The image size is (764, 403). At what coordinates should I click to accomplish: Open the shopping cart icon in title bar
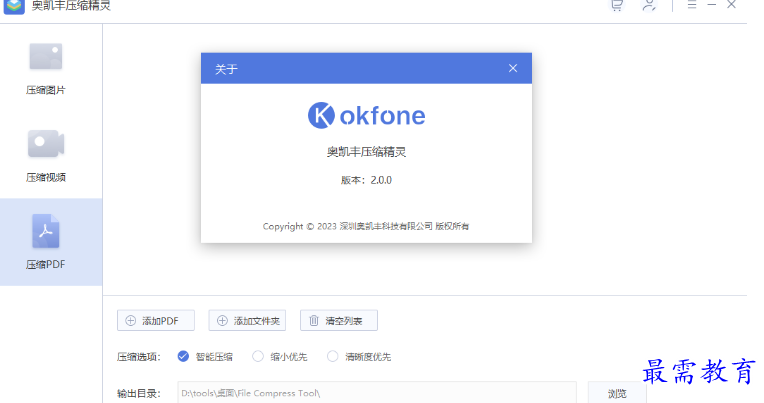tap(617, 5)
